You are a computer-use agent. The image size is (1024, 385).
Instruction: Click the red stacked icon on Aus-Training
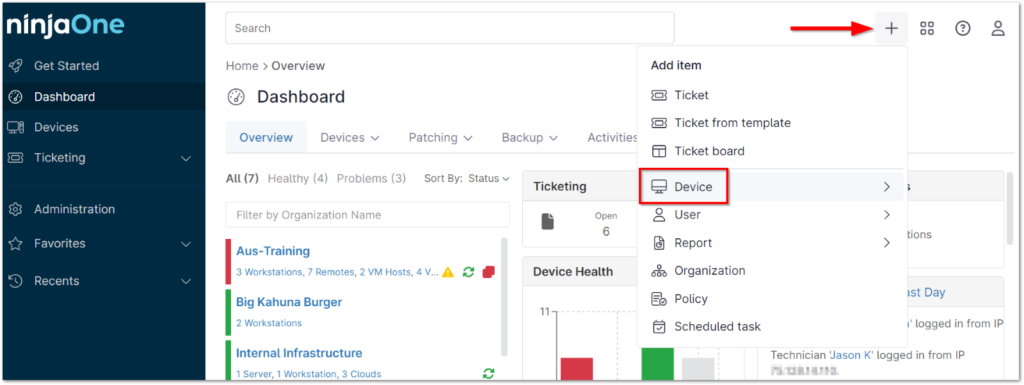point(488,272)
